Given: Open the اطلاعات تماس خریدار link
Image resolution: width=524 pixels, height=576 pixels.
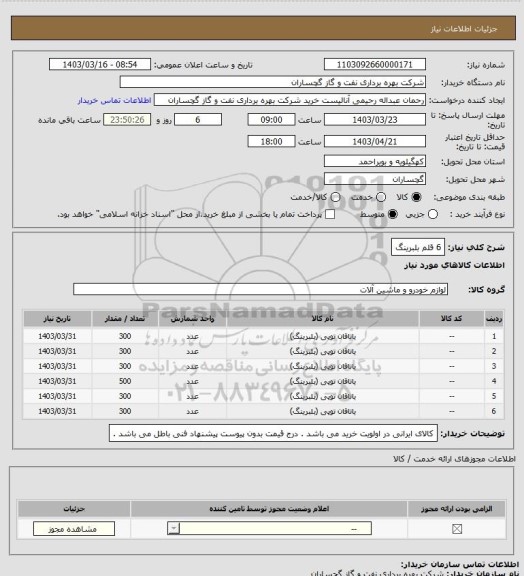Looking at the screenshot, I should point(114,100).
